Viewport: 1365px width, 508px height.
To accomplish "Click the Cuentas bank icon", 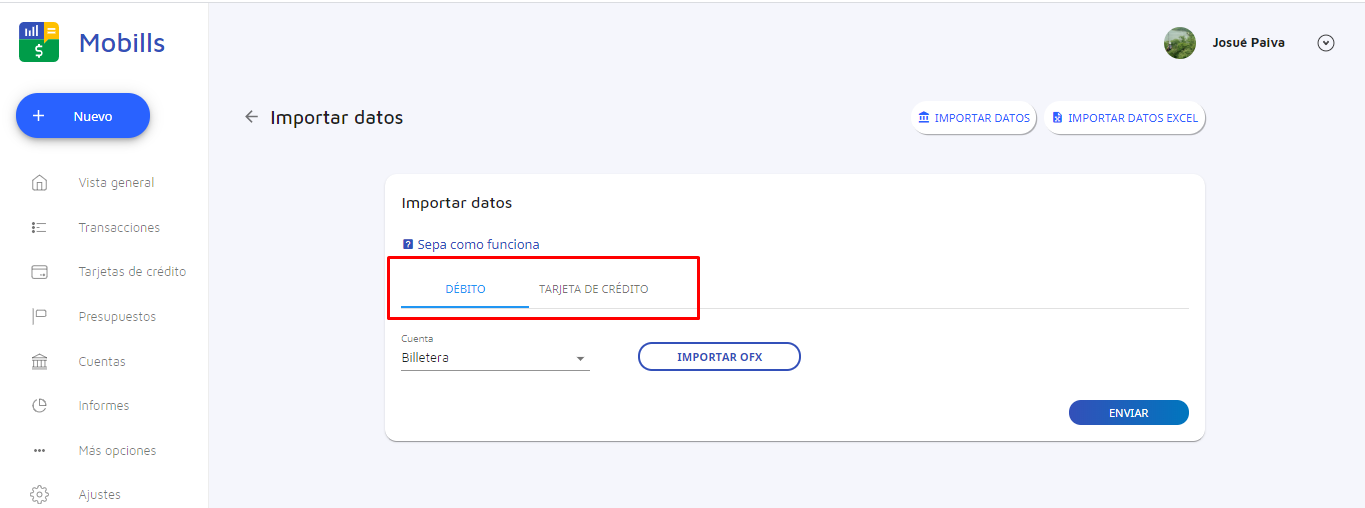I will click(40, 362).
